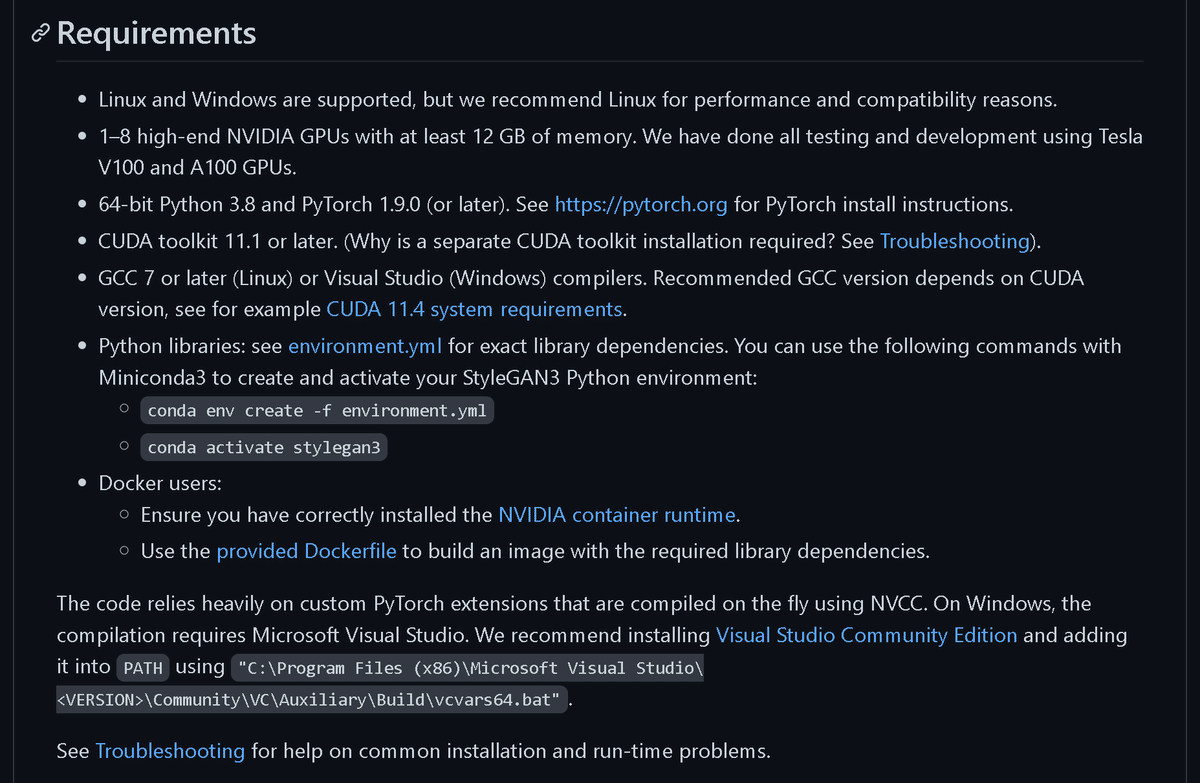Open the provided Dockerfile link

pyautogui.click(x=306, y=551)
